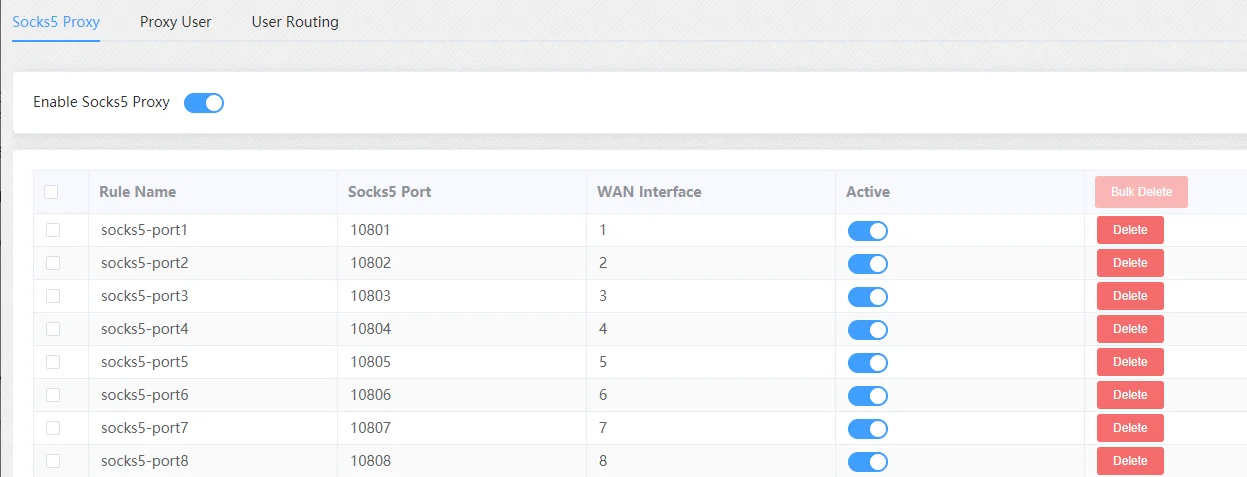Select the socks5-port4 row checkbox
The image size is (1247, 477).
click(53, 329)
